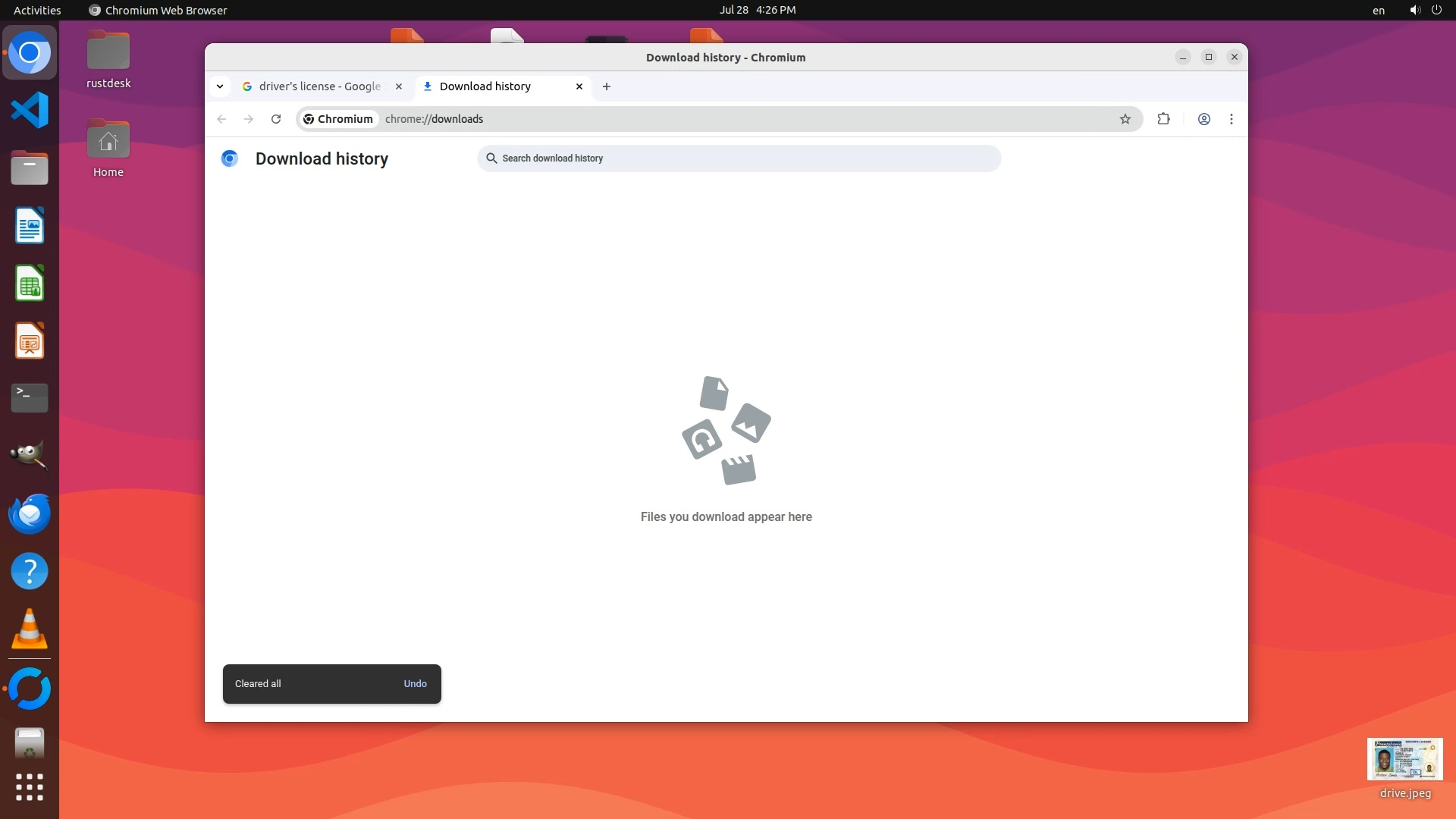Expand the tab search chevron
Screen dimensions: 1456x819
click(220, 86)
